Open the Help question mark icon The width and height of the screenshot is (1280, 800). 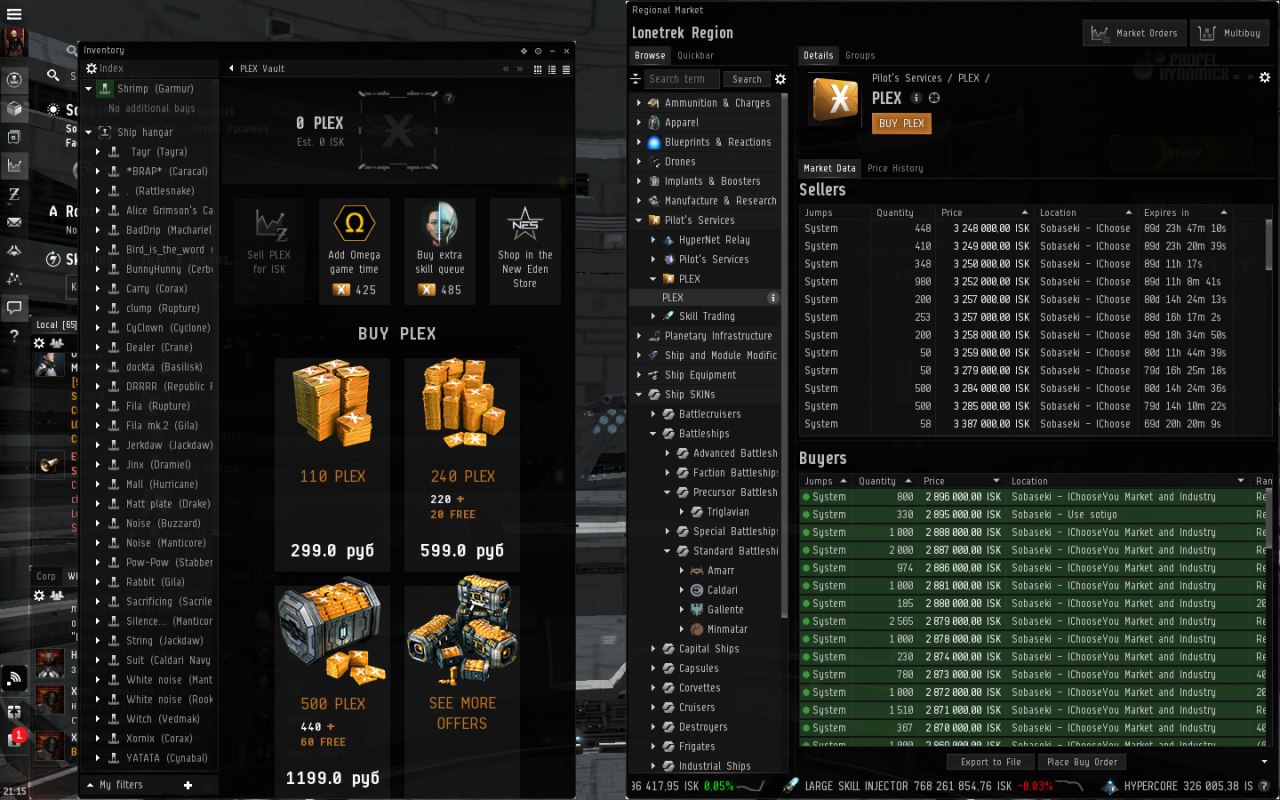click(x=14, y=336)
